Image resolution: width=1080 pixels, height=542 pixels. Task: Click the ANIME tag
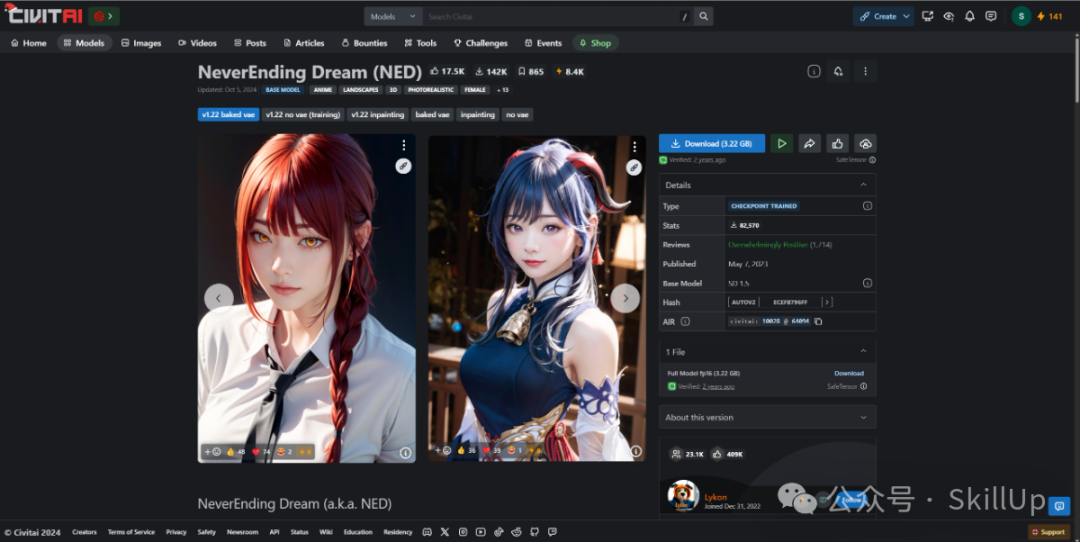point(322,90)
